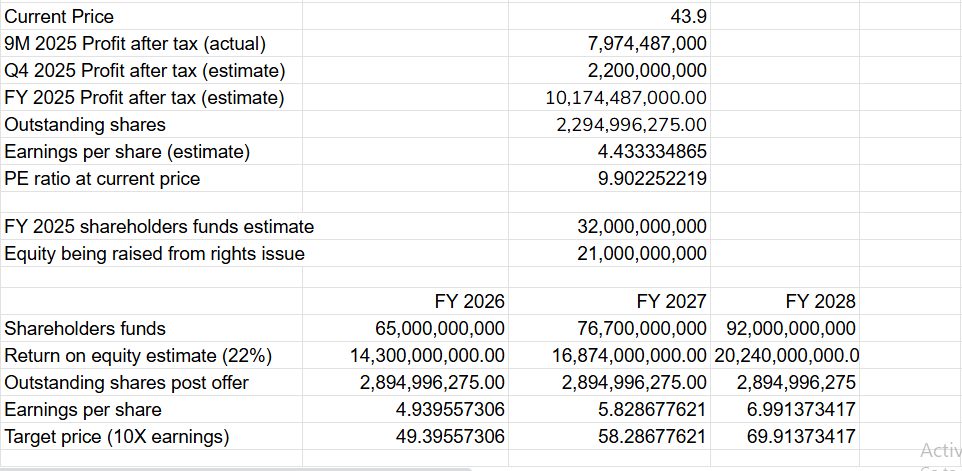Select the FY 2028 earnings per share 6.991373417
Viewport: 962px width, 471px height.
(x=801, y=410)
